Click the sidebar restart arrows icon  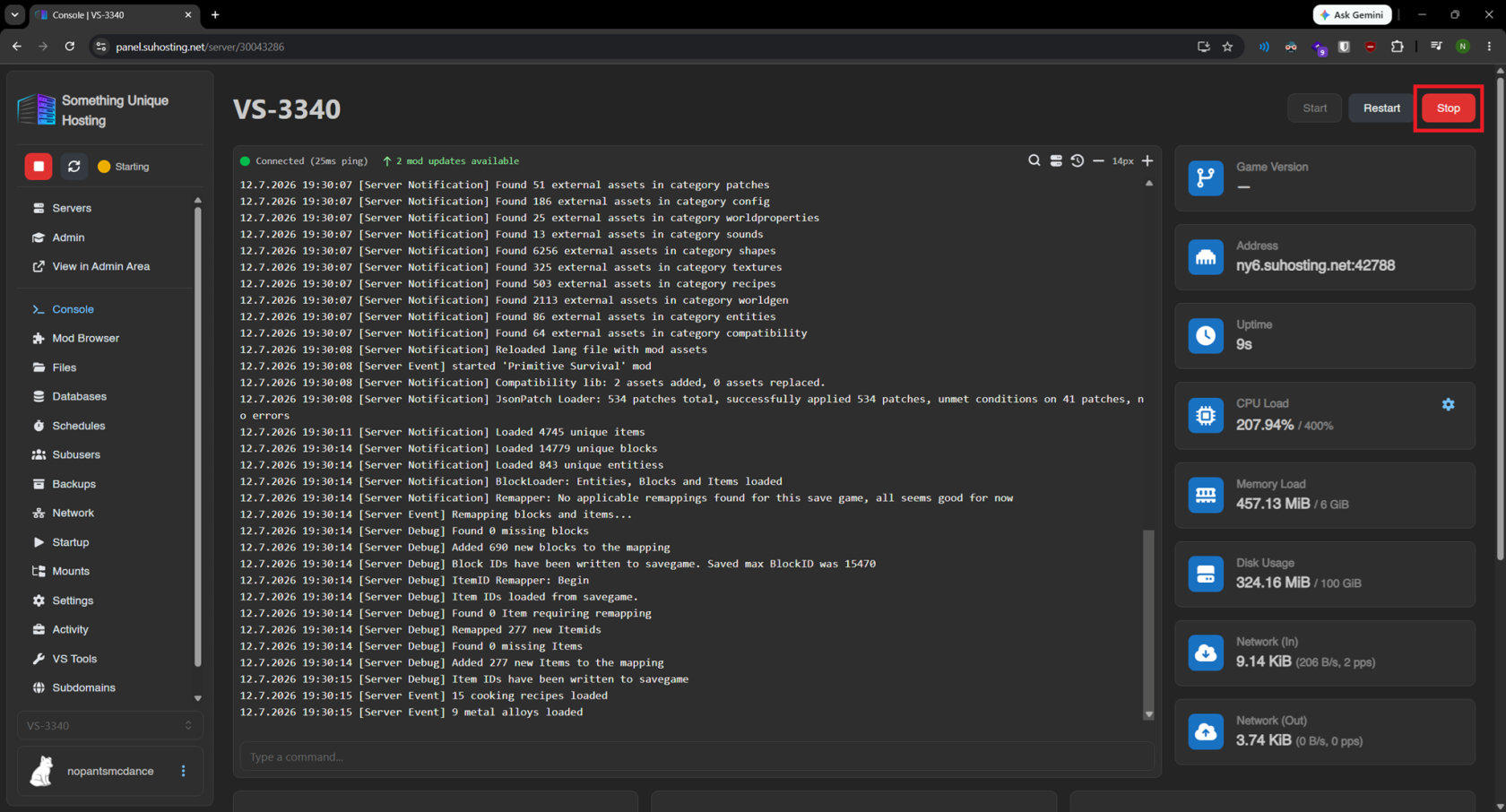click(x=74, y=167)
